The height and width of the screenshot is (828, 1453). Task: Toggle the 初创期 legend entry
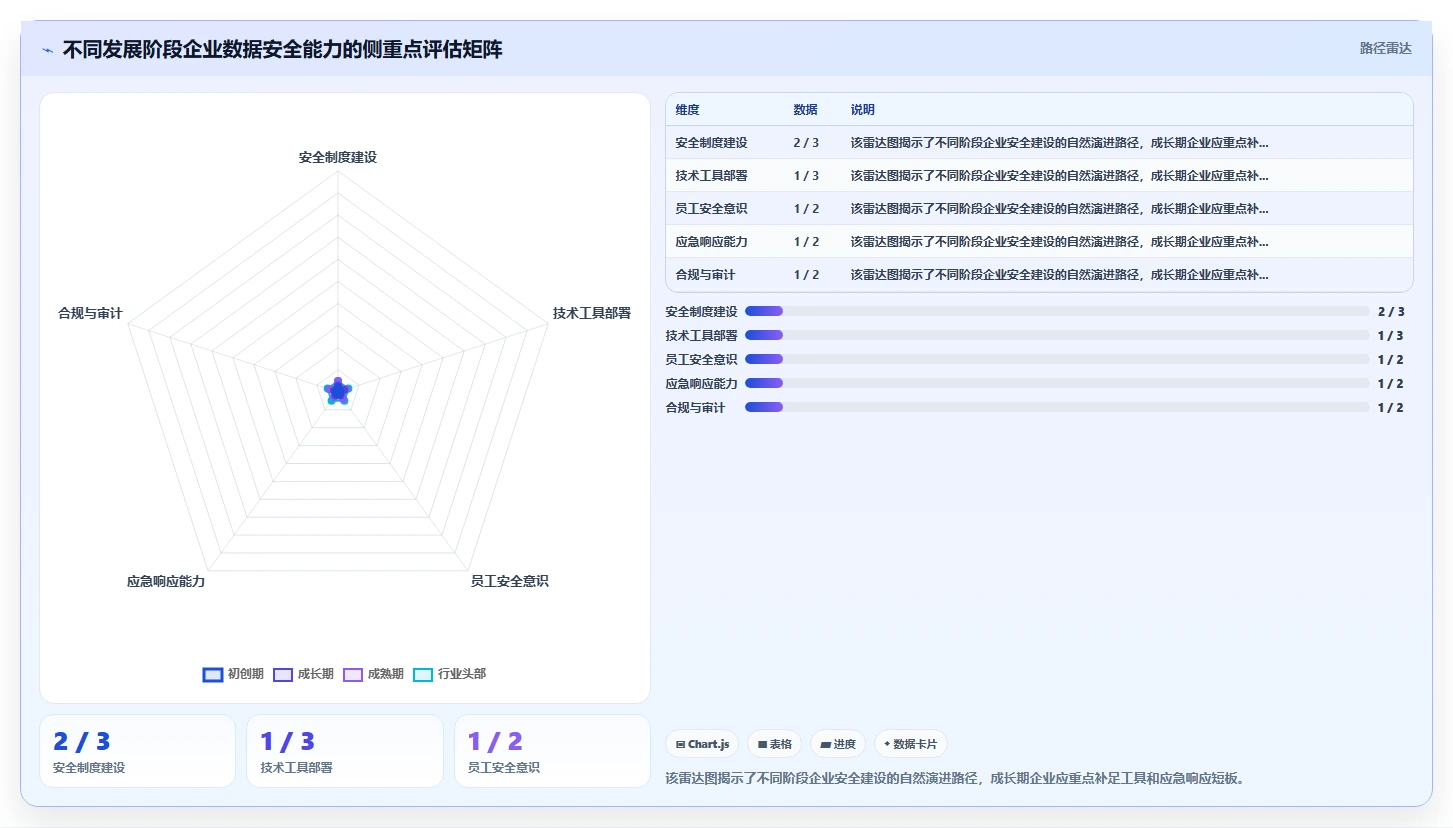233,674
